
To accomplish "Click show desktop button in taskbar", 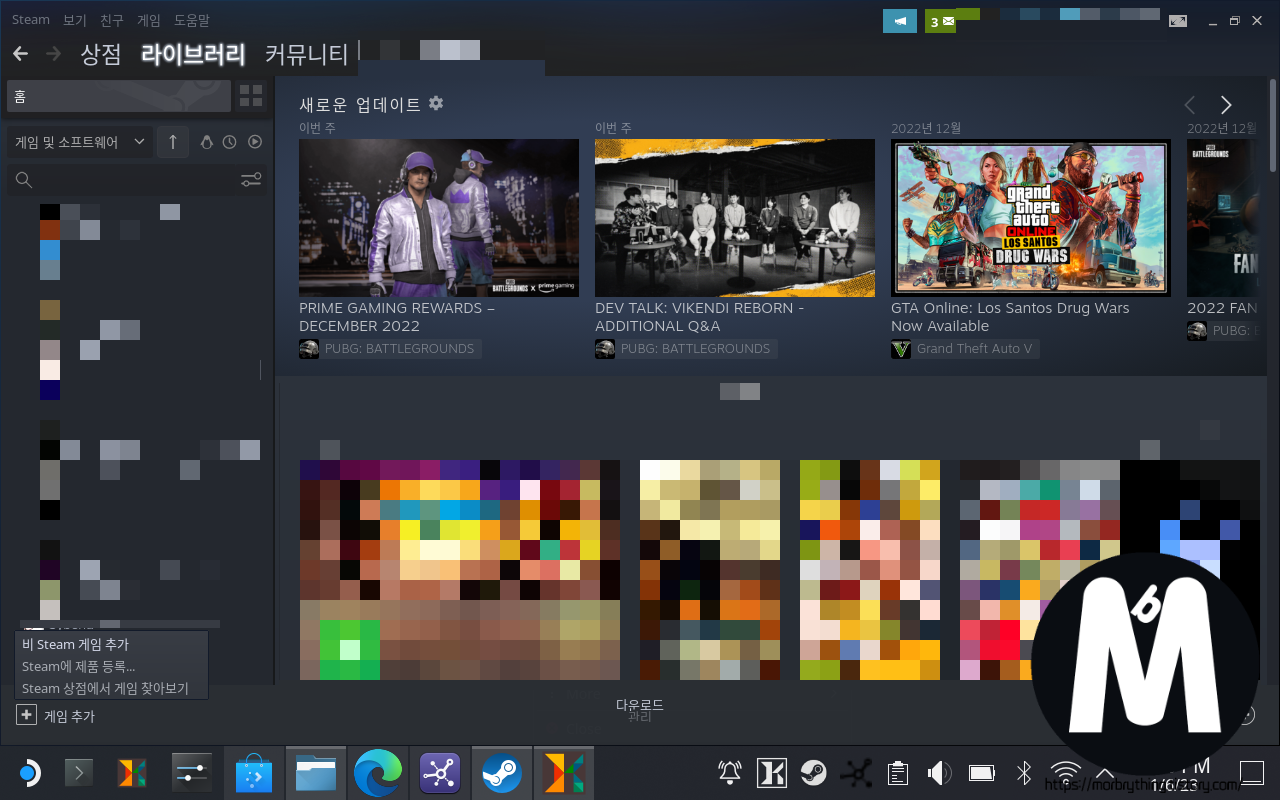I will pos(1252,772).
